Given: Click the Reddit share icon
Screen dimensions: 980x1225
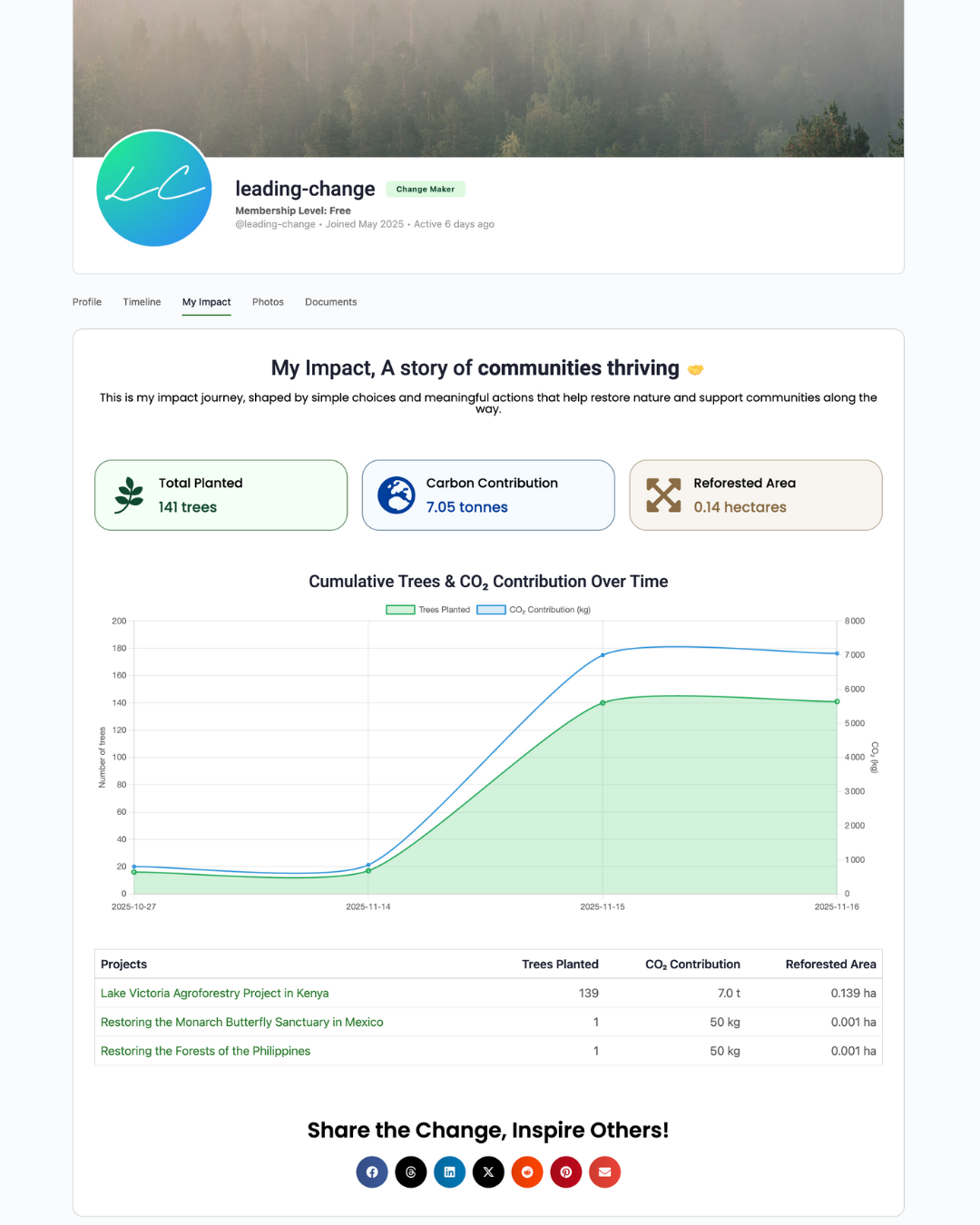Looking at the screenshot, I should pyautogui.click(x=527, y=1172).
